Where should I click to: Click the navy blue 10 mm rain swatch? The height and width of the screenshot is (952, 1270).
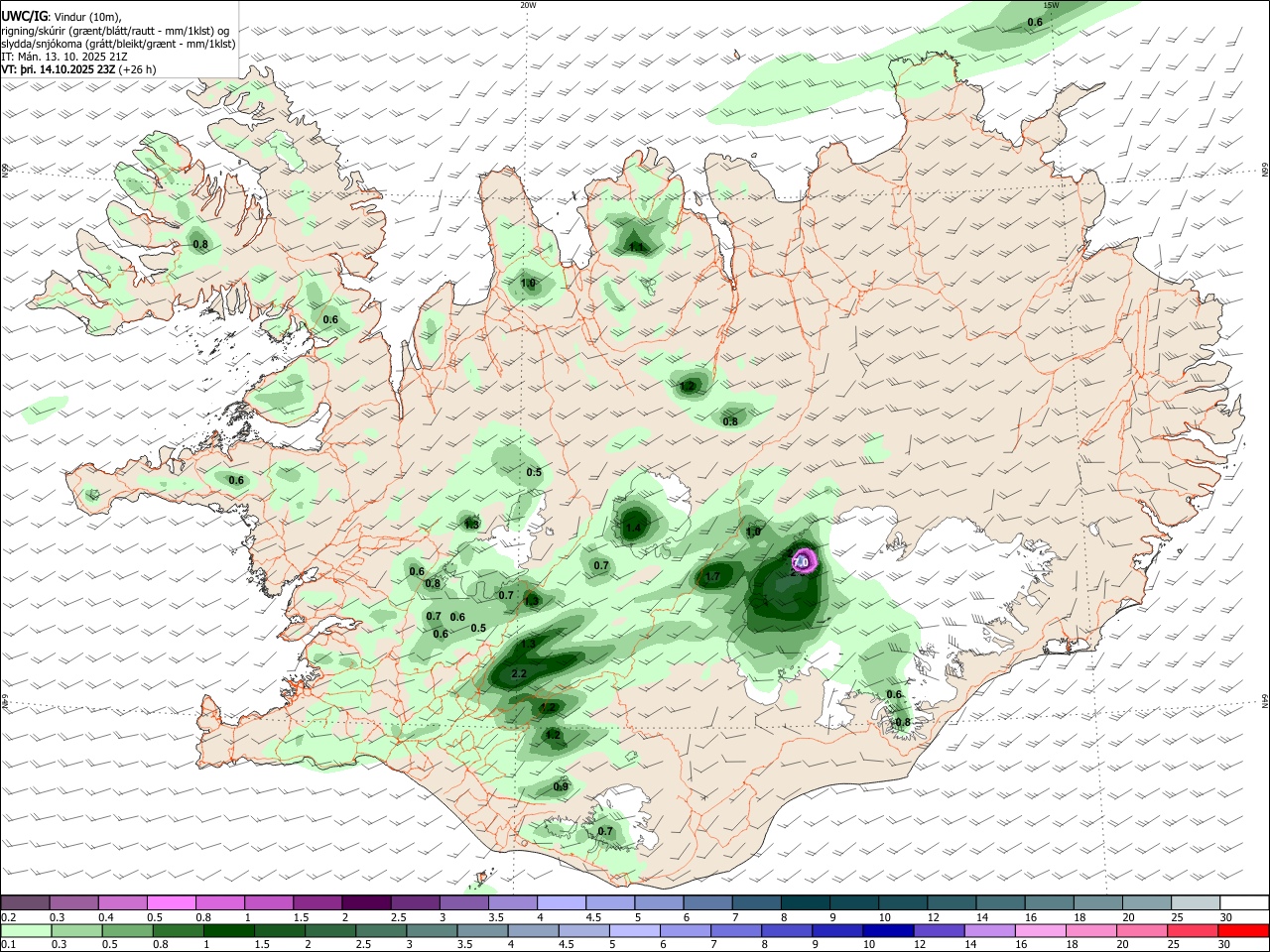point(886,930)
